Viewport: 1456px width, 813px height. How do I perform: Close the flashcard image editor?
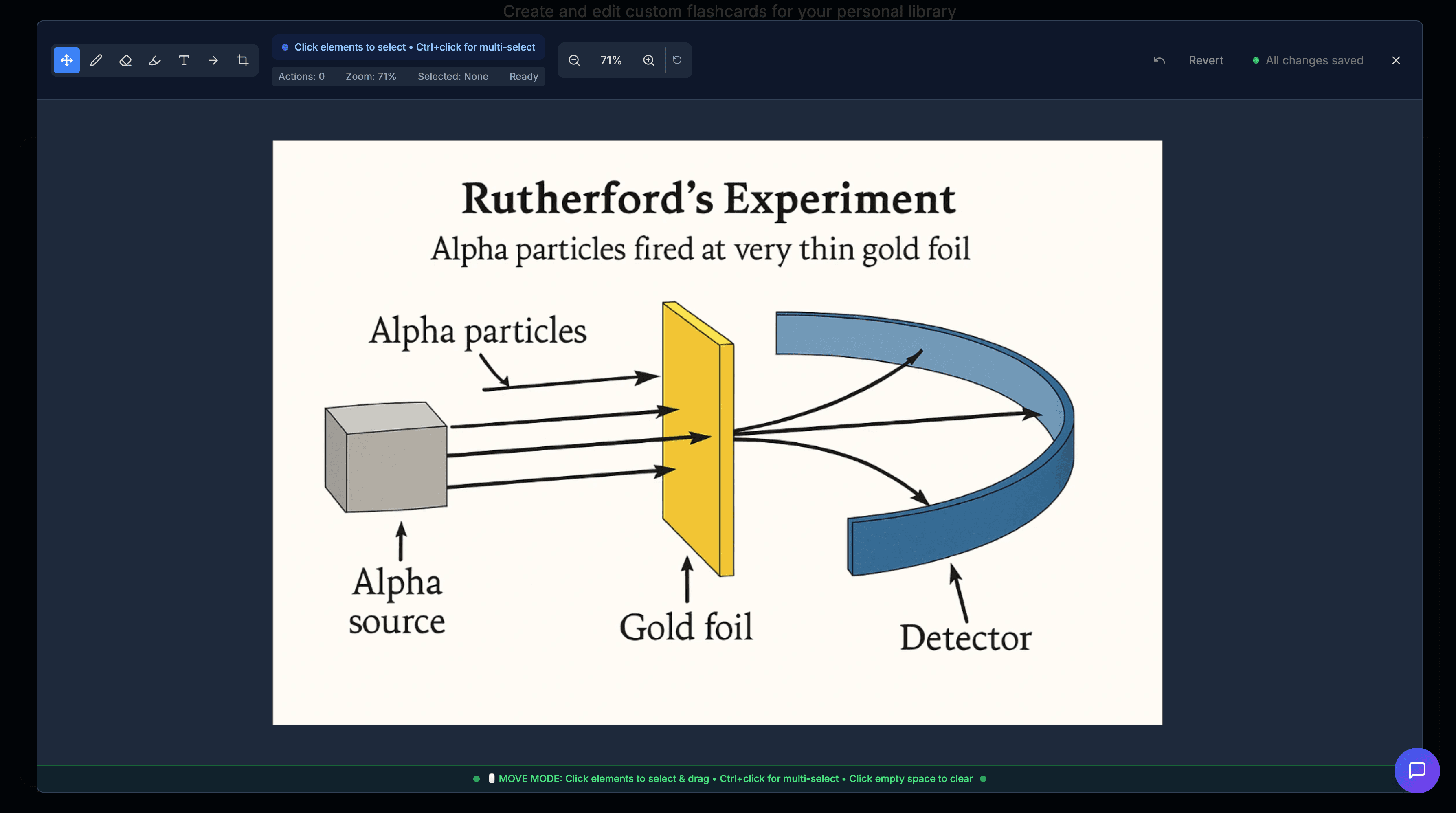tap(1396, 60)
